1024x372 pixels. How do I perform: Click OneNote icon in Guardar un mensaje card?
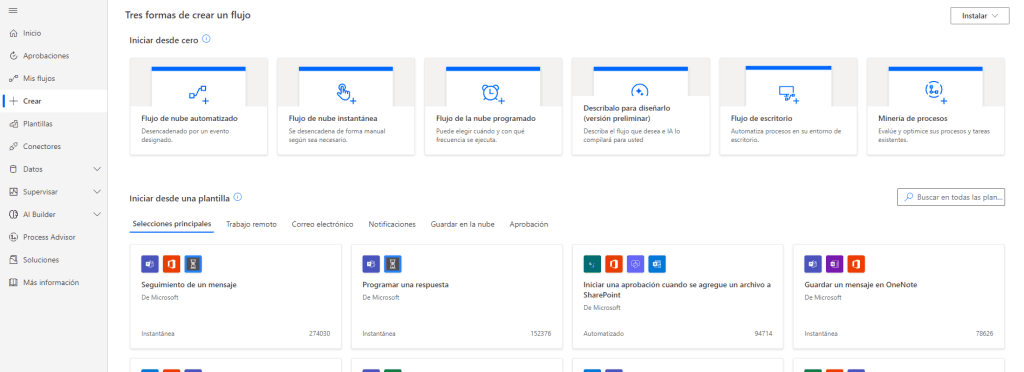[x=835, y=264]
